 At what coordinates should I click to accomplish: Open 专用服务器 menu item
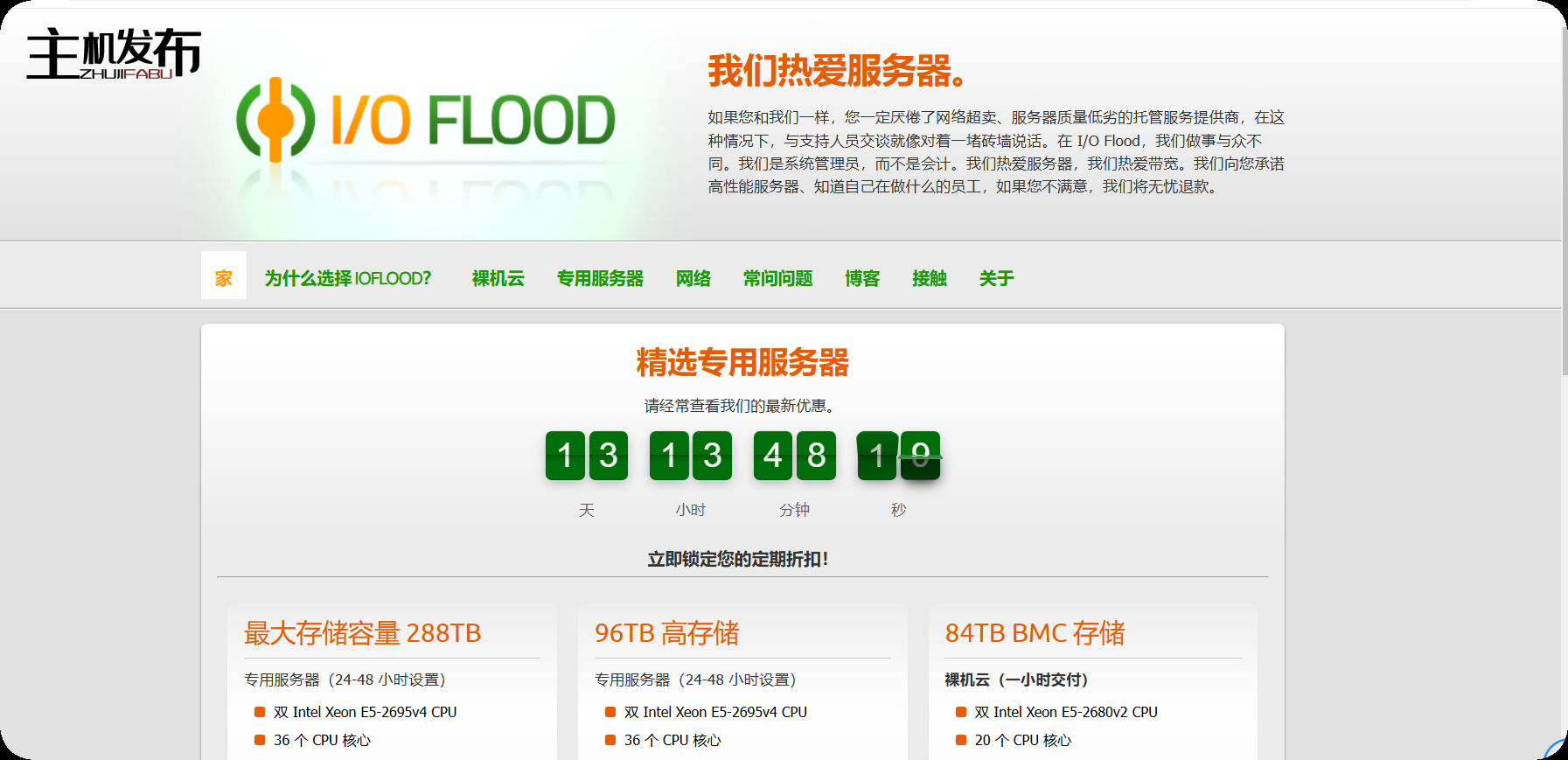pos(600,278)
